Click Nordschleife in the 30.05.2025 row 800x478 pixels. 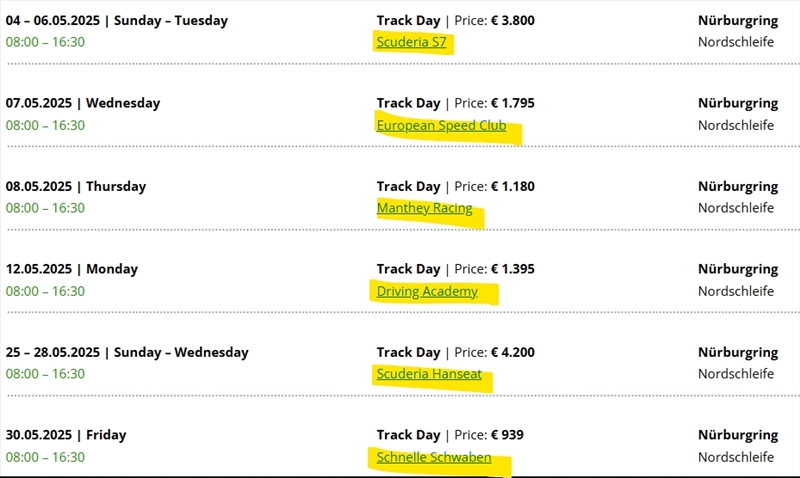pyautogui.click(x=736, y=457)
